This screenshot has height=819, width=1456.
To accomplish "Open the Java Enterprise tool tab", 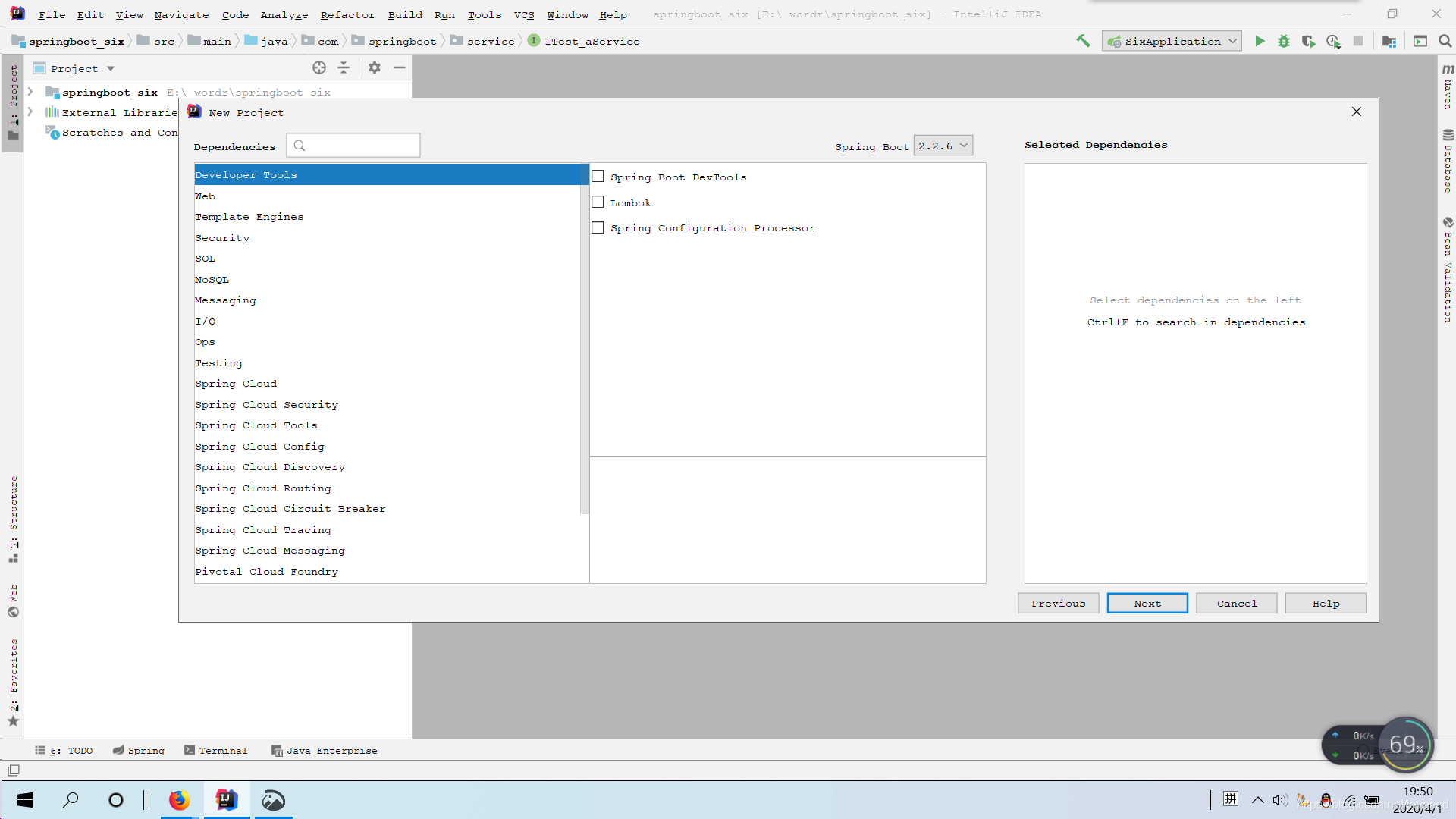I will point(324,751).
